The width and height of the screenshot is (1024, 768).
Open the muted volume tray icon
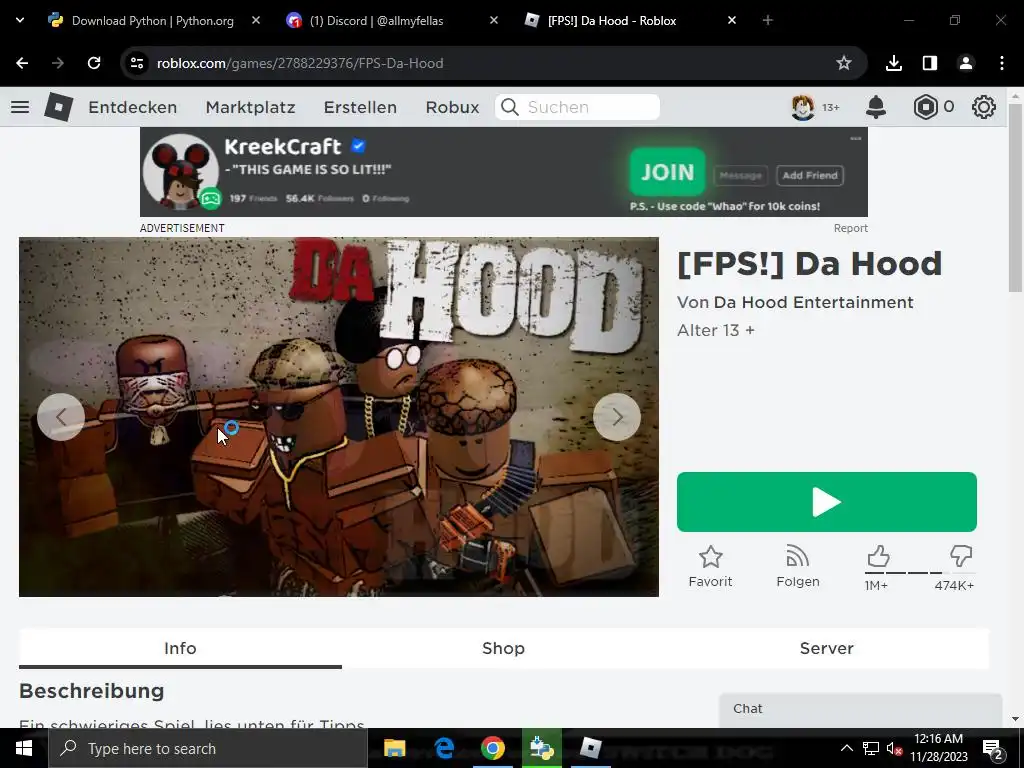coord(894,748)
